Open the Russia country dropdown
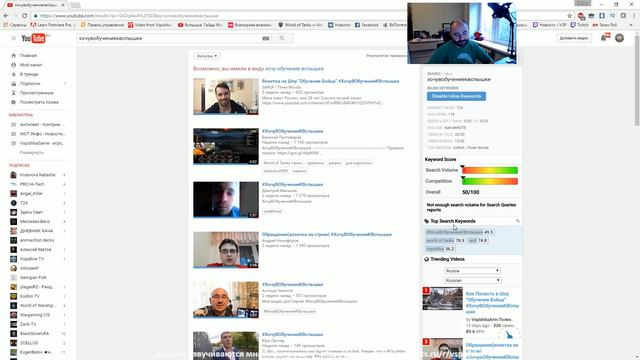The height and width of the screenshot is (360, 640). [x=472, y=271]
